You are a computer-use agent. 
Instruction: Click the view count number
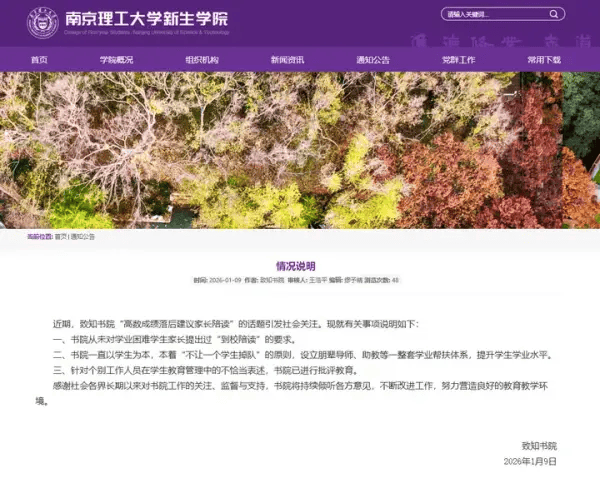pos(395,281)
